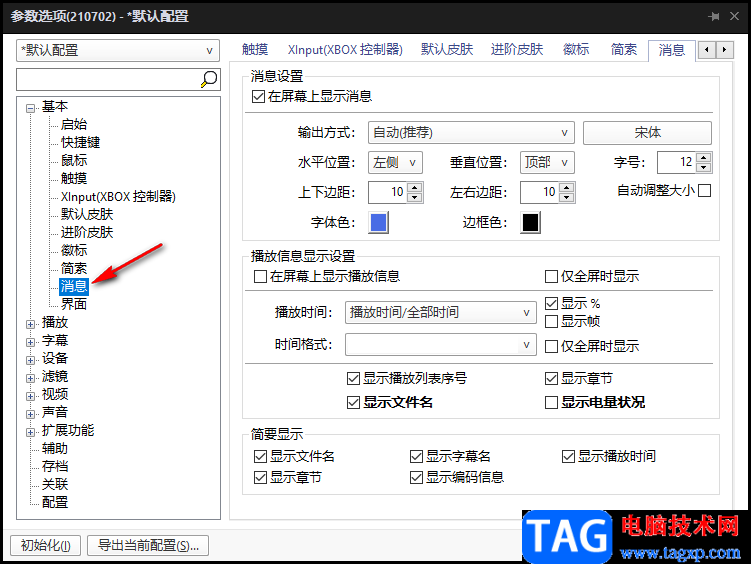Click the search magnifier icon
Screen dimensions: 751x564
pos(209,79)
